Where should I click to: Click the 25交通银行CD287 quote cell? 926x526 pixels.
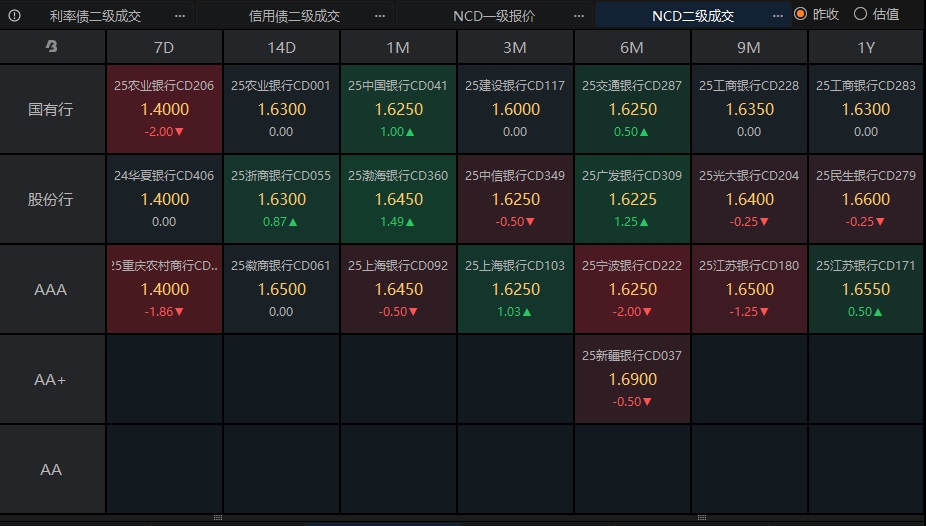(632, 109)
